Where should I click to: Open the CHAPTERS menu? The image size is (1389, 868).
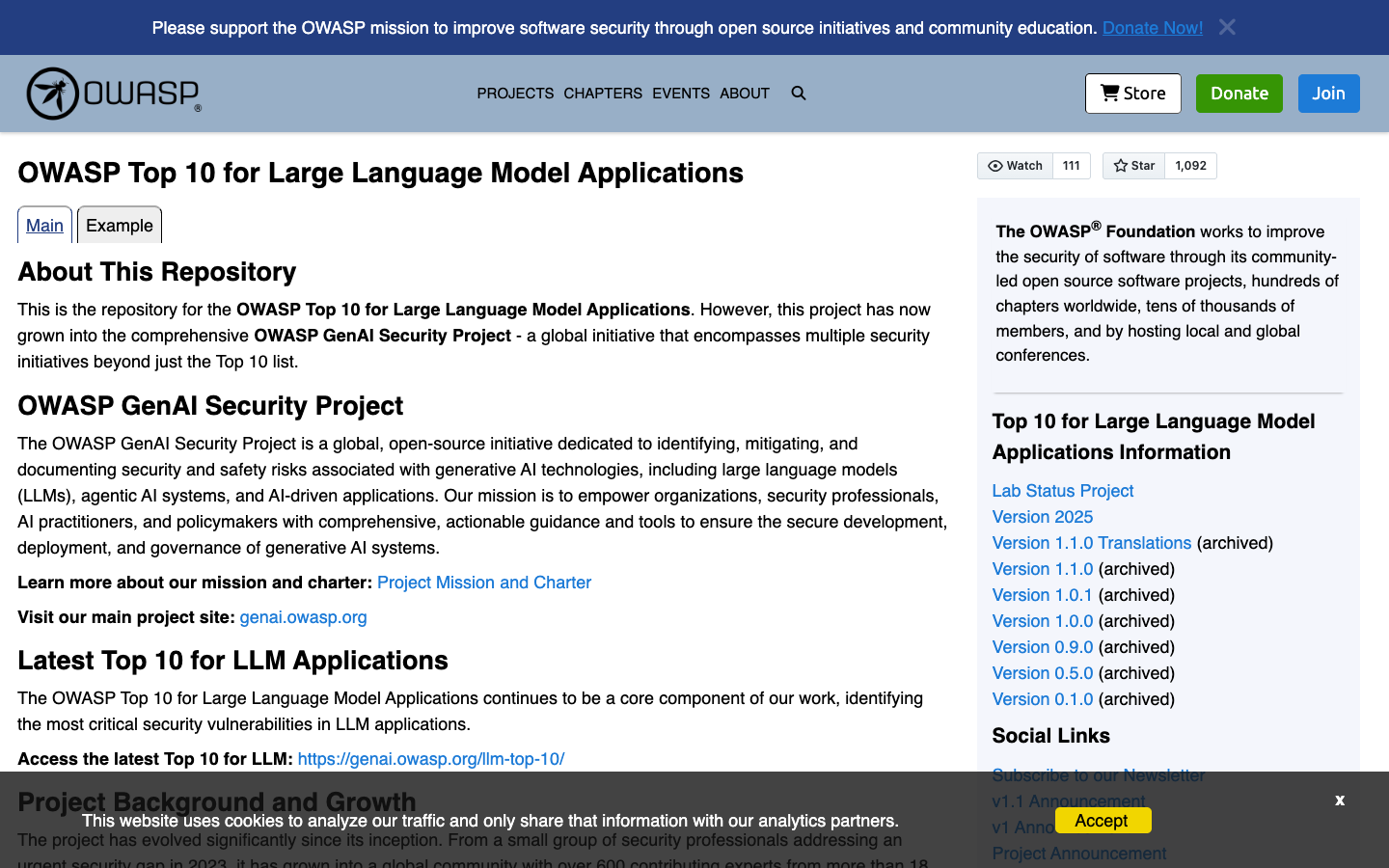coord(603,93)
